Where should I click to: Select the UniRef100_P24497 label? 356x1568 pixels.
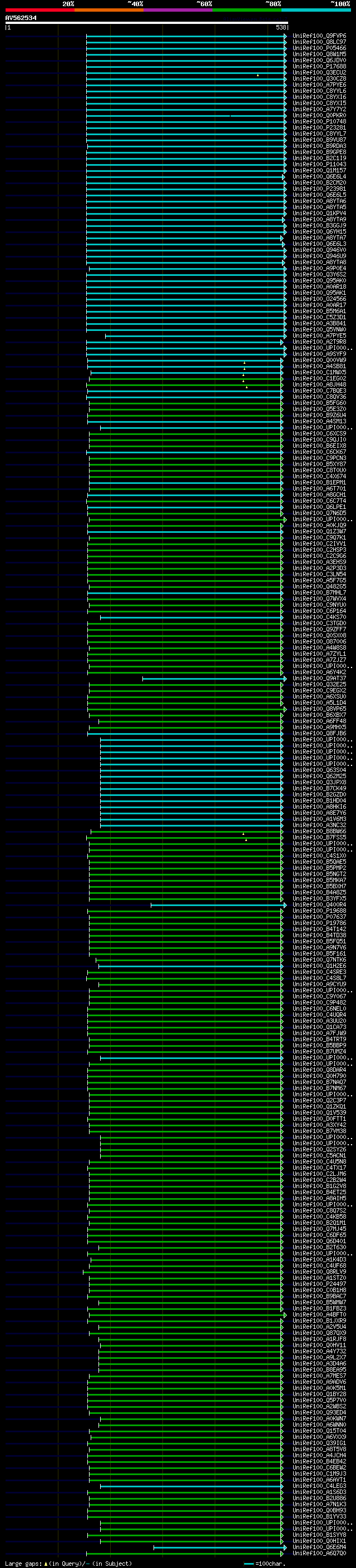[319, 1284]
